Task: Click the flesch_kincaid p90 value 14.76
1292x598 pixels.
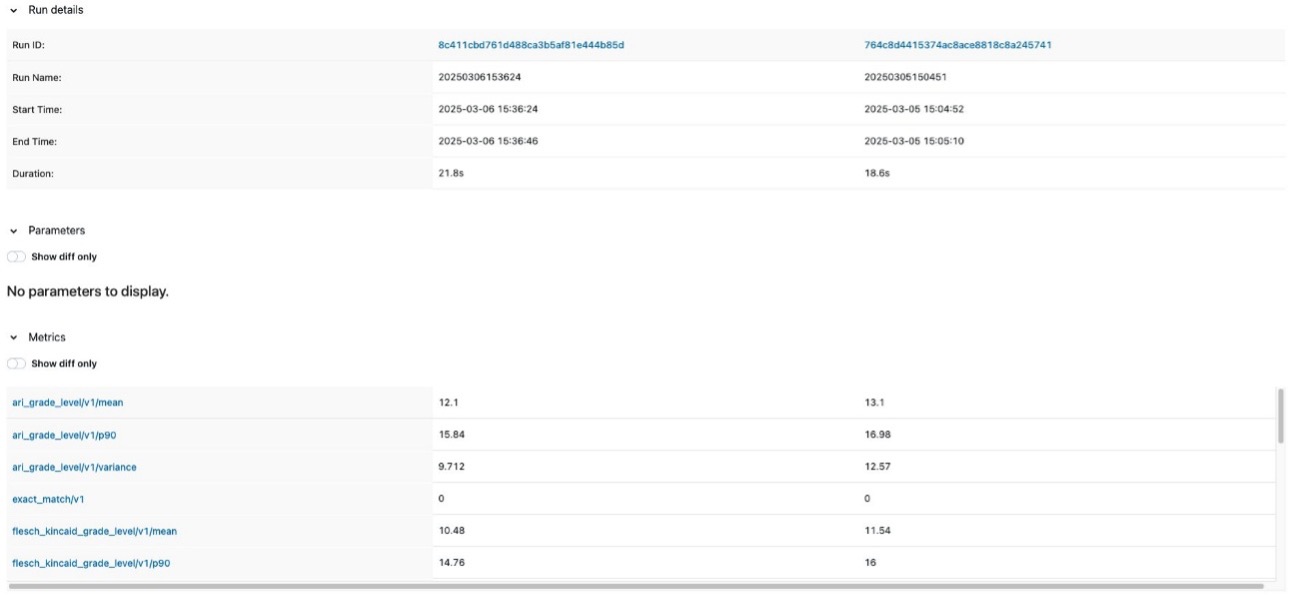Action: pyautogui.click(x=452, y=563)
